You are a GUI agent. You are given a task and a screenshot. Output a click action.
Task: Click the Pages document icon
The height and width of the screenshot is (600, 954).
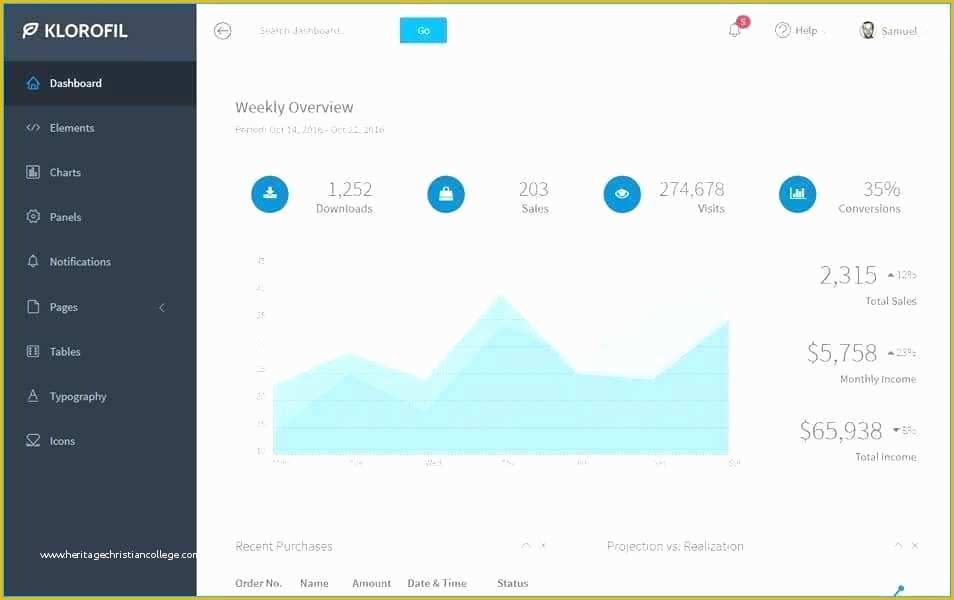pyautogui.click(x=33, y=307)
